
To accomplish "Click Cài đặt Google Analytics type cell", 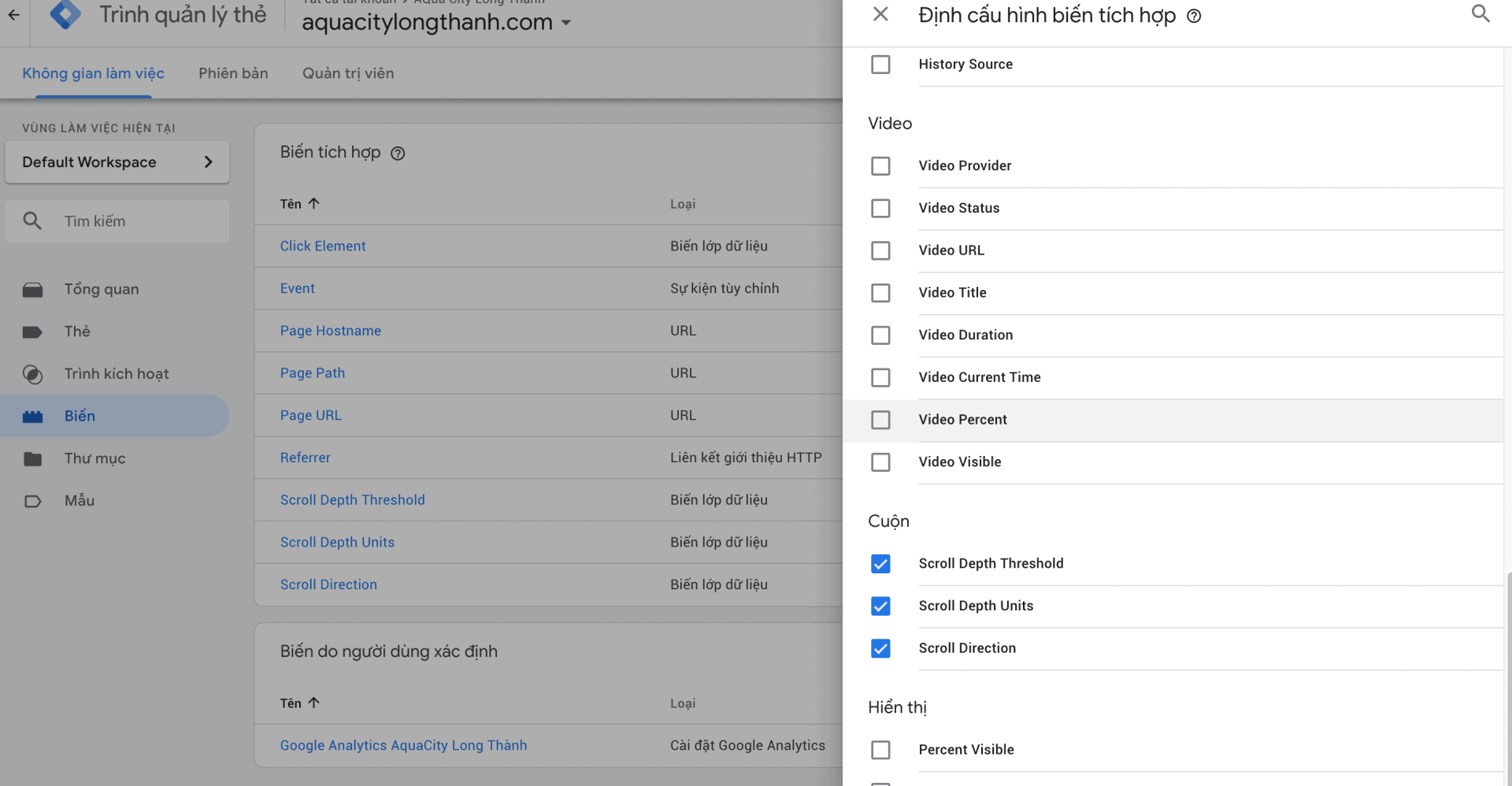I will pyautogui.click(x=747, y=745).
